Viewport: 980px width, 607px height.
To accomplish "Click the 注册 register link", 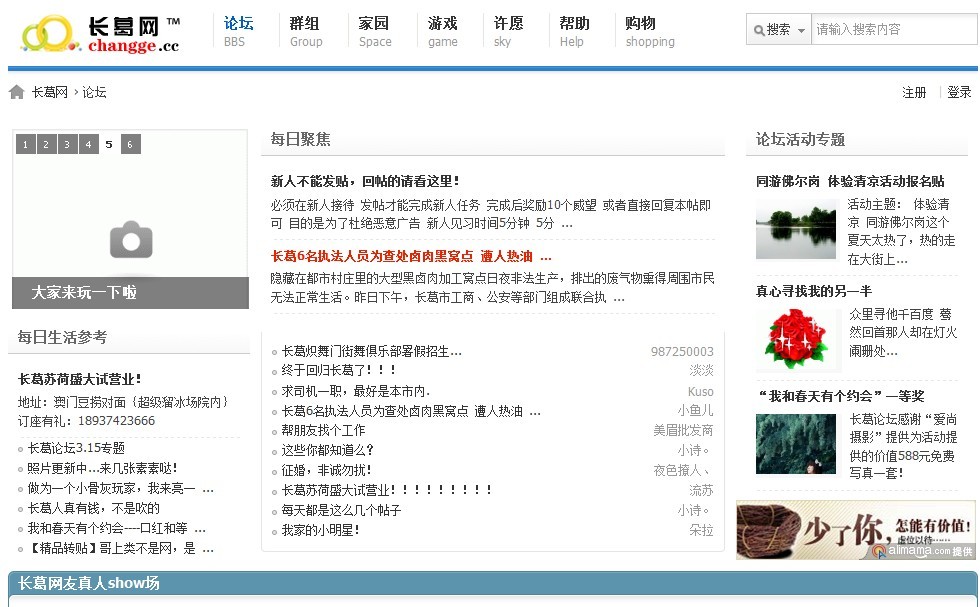I will click(x=914, y=93).
